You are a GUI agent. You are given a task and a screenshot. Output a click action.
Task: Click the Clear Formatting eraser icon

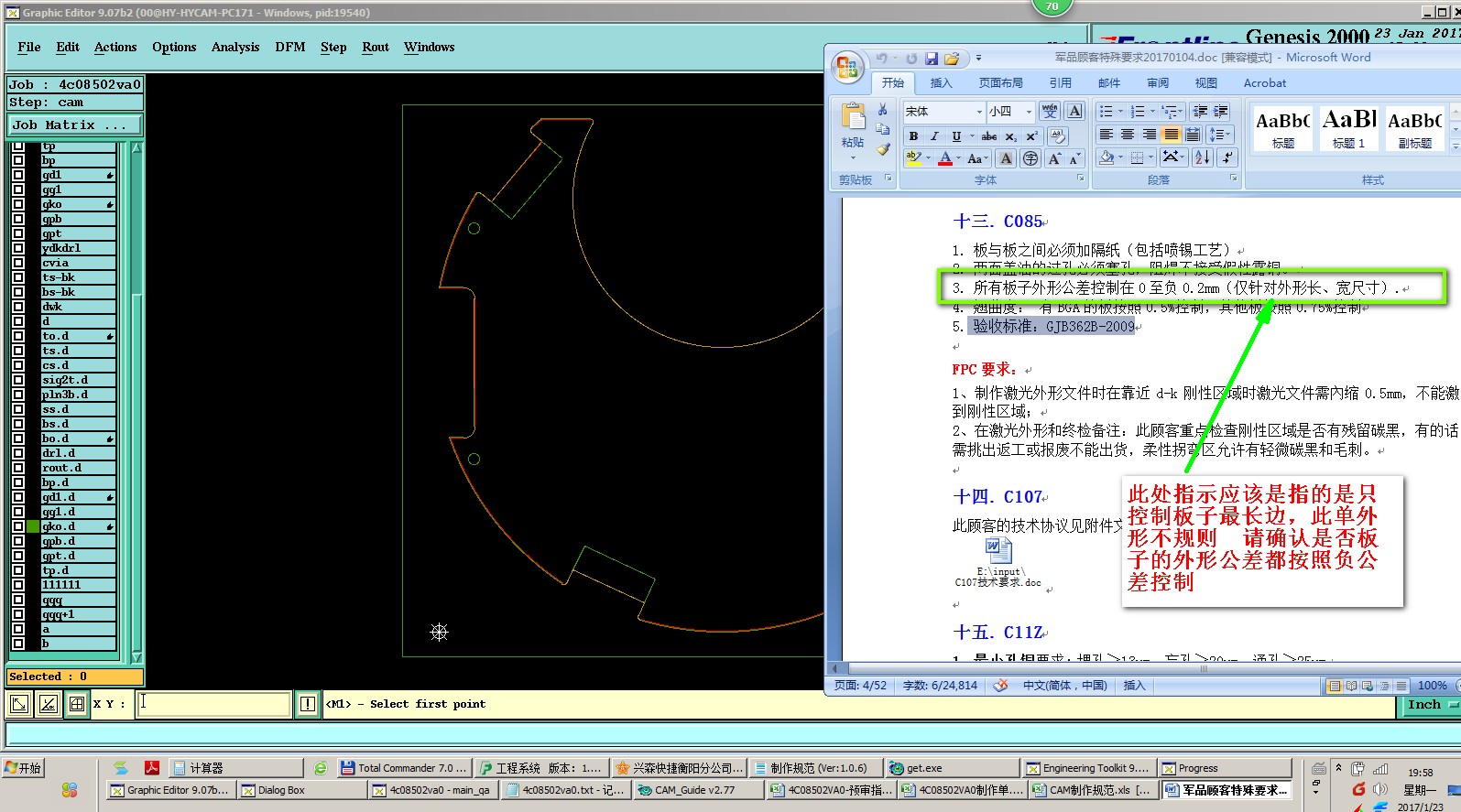[1057, 135]
